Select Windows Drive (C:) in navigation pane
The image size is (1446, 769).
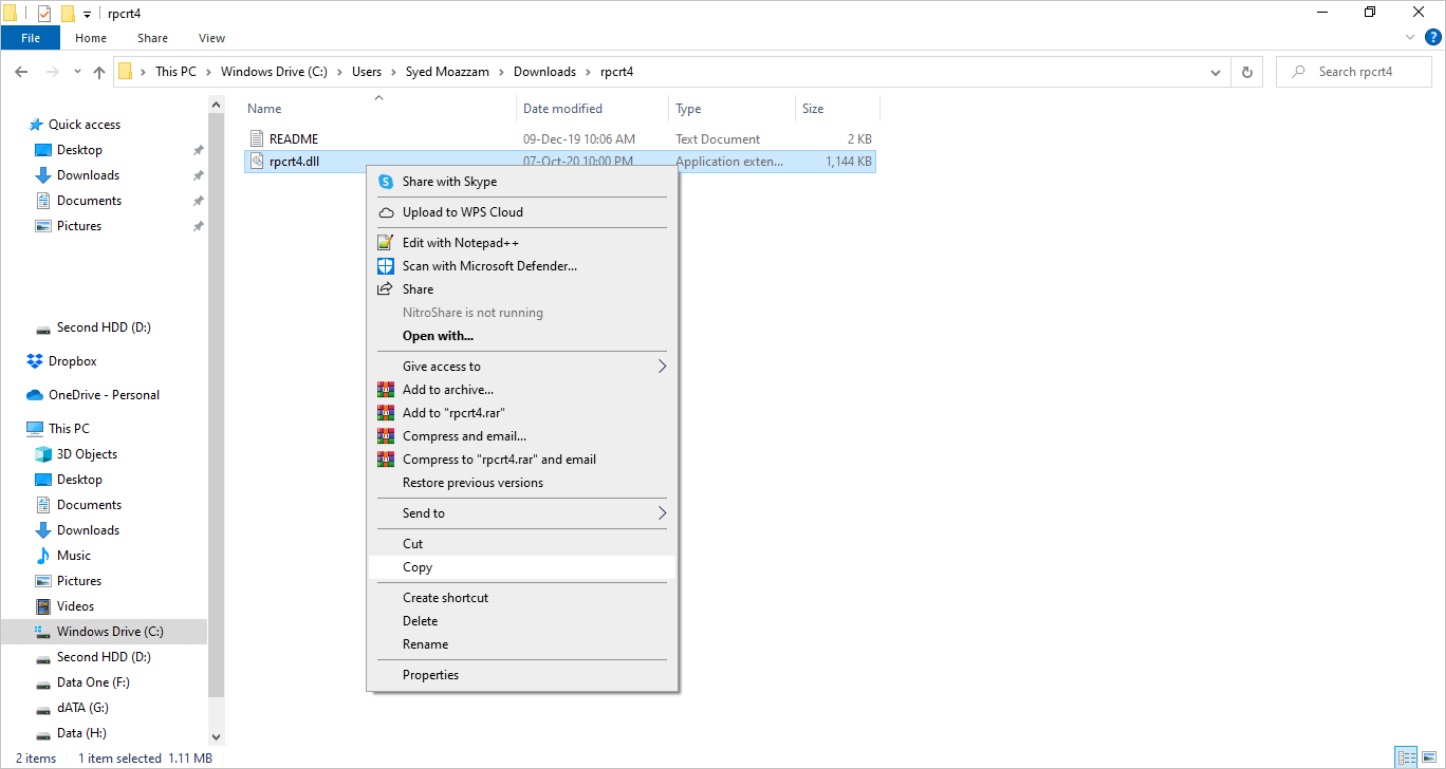tap(109, 632)
